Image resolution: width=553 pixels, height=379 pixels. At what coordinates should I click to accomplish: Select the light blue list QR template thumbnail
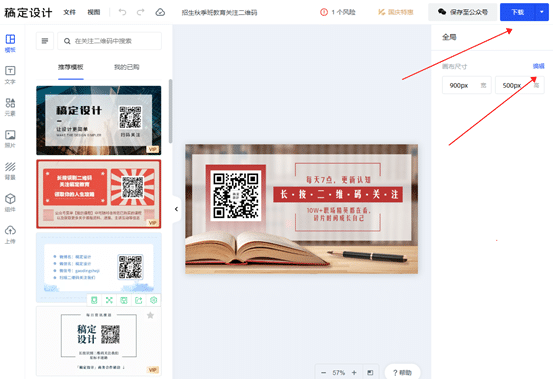pos(99,267)
